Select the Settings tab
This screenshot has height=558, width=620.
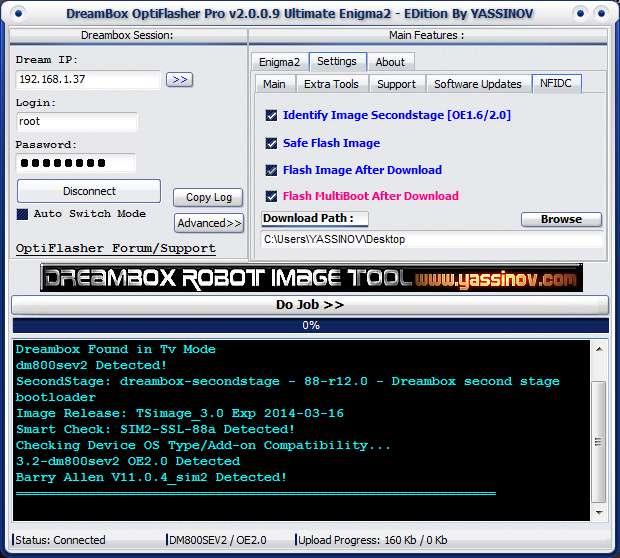[337, 61]
